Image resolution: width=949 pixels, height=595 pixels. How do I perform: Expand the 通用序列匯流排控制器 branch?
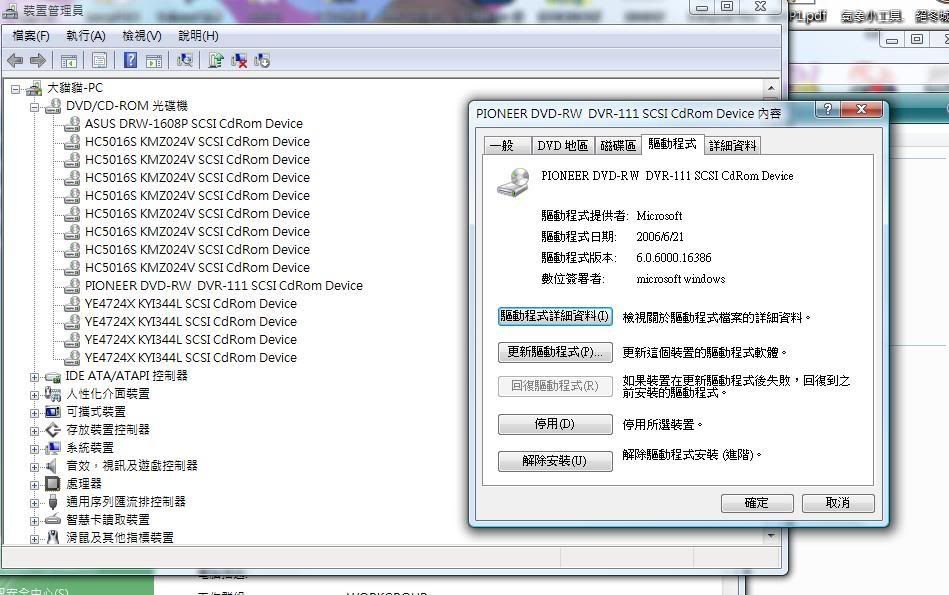point(34,503)
